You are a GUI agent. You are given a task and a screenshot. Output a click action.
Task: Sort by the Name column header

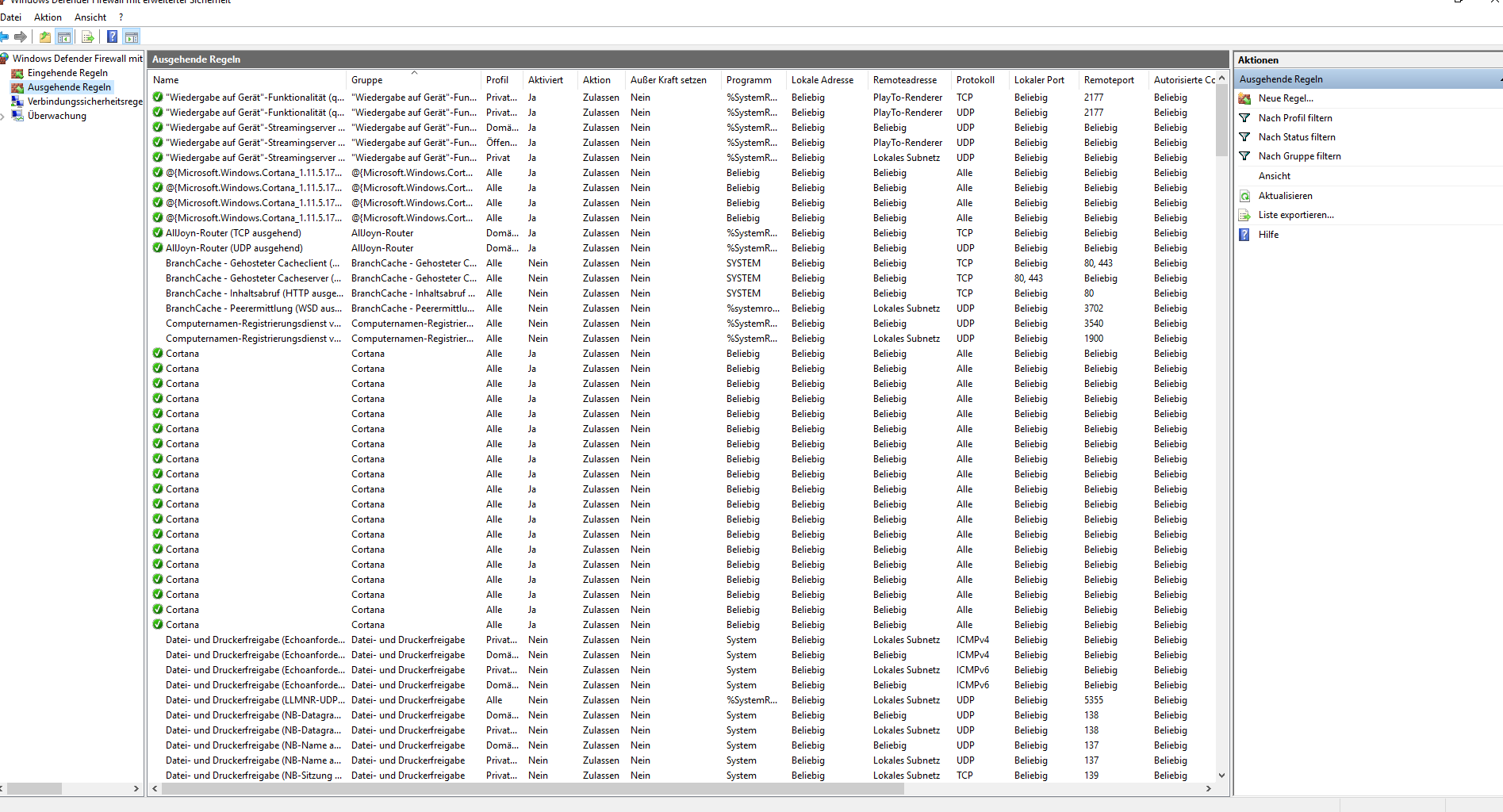pyautogui.click(x=247, y=80)
